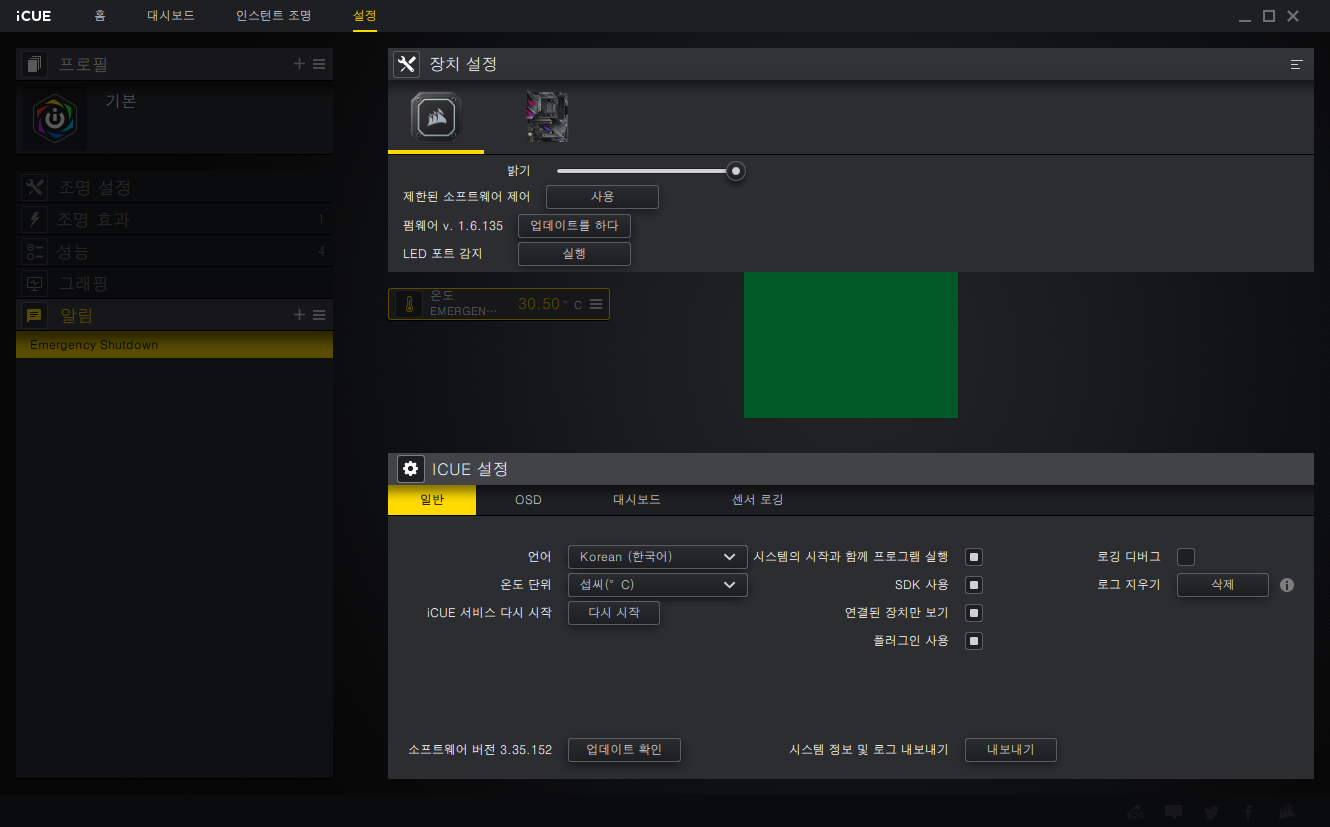The height and width of the screenshot is (827, 1330).
Task: Toggle 연결된 장치만 보기 checkbox
Action: coord(974,613)
